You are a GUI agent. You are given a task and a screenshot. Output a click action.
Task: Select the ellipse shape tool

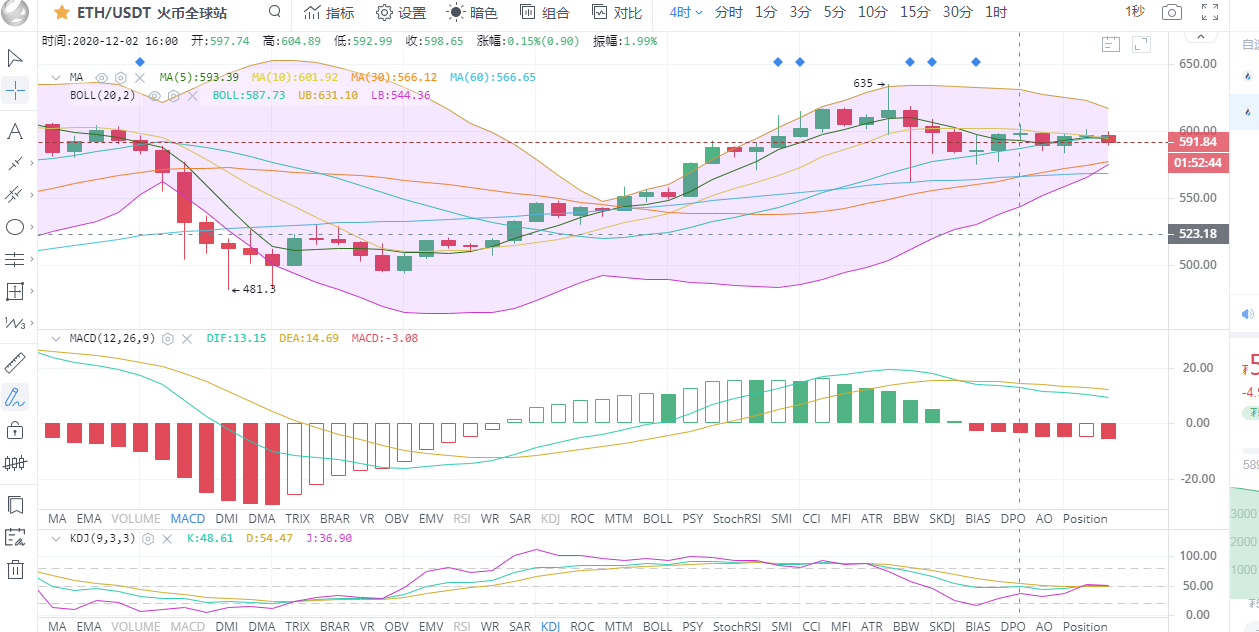tap(15, 227)
